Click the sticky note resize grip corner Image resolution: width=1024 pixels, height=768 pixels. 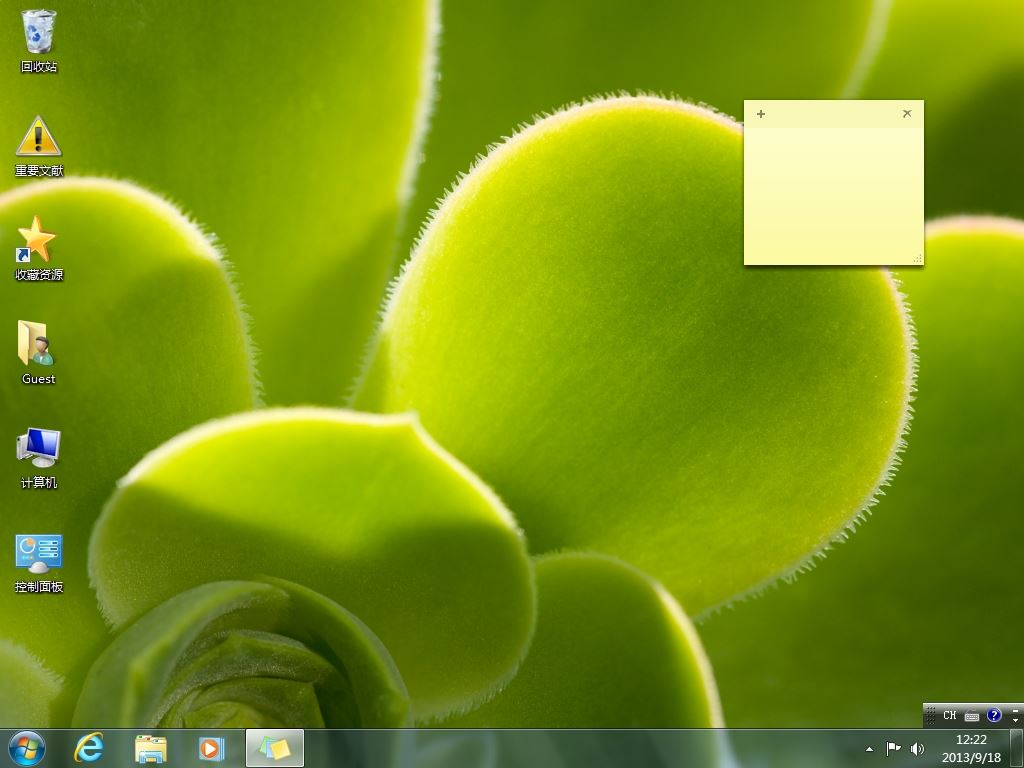click(918, 259)
